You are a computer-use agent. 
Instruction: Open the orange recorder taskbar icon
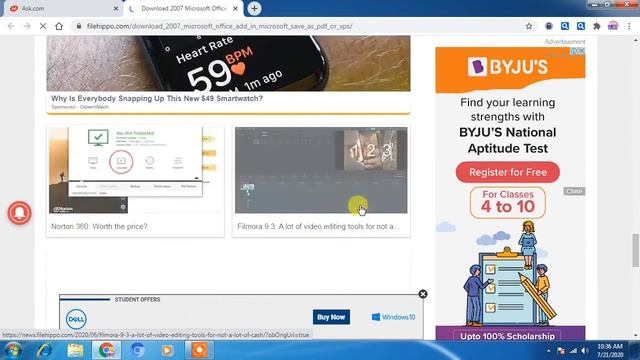(x=200, y=350)
